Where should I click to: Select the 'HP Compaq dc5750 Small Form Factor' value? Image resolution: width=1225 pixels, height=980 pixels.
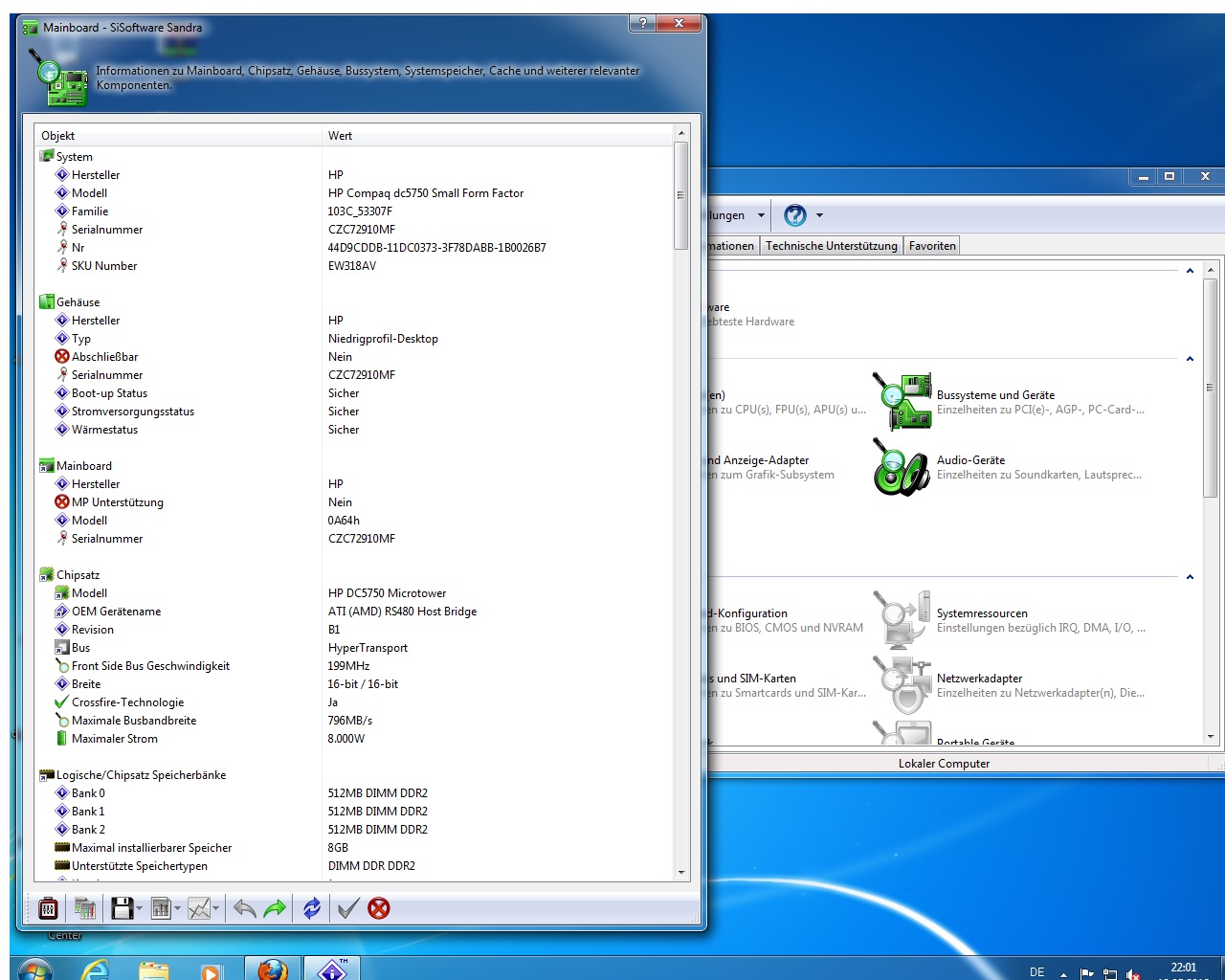(x=426, y=193)
